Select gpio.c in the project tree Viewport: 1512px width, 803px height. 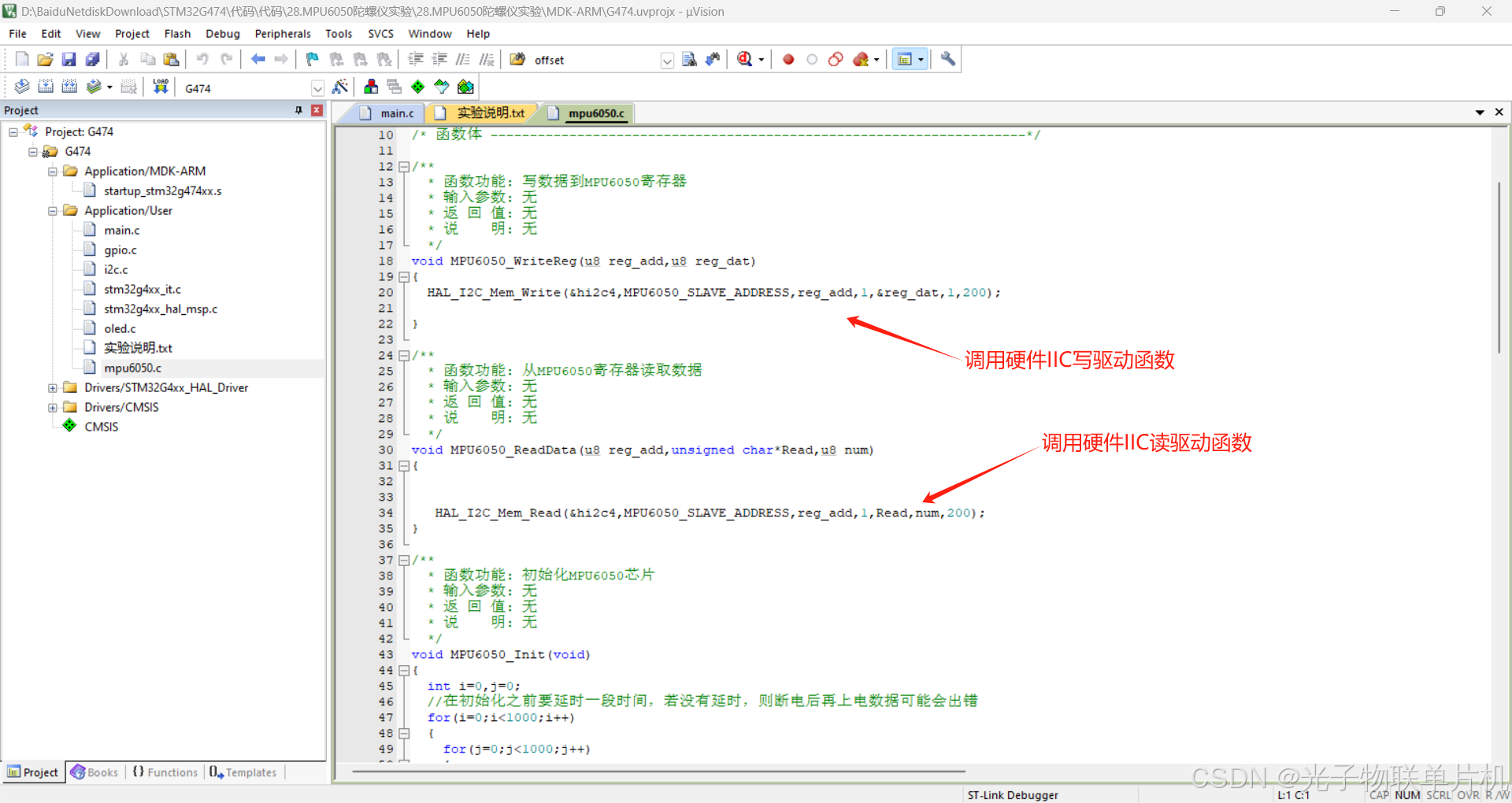pos(120,250)
